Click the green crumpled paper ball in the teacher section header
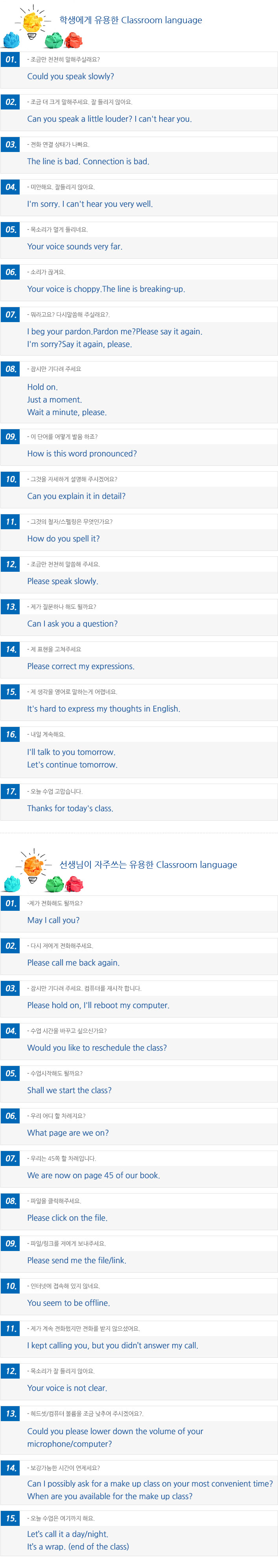Viewport: 278px width, 1568px height. 55,883
